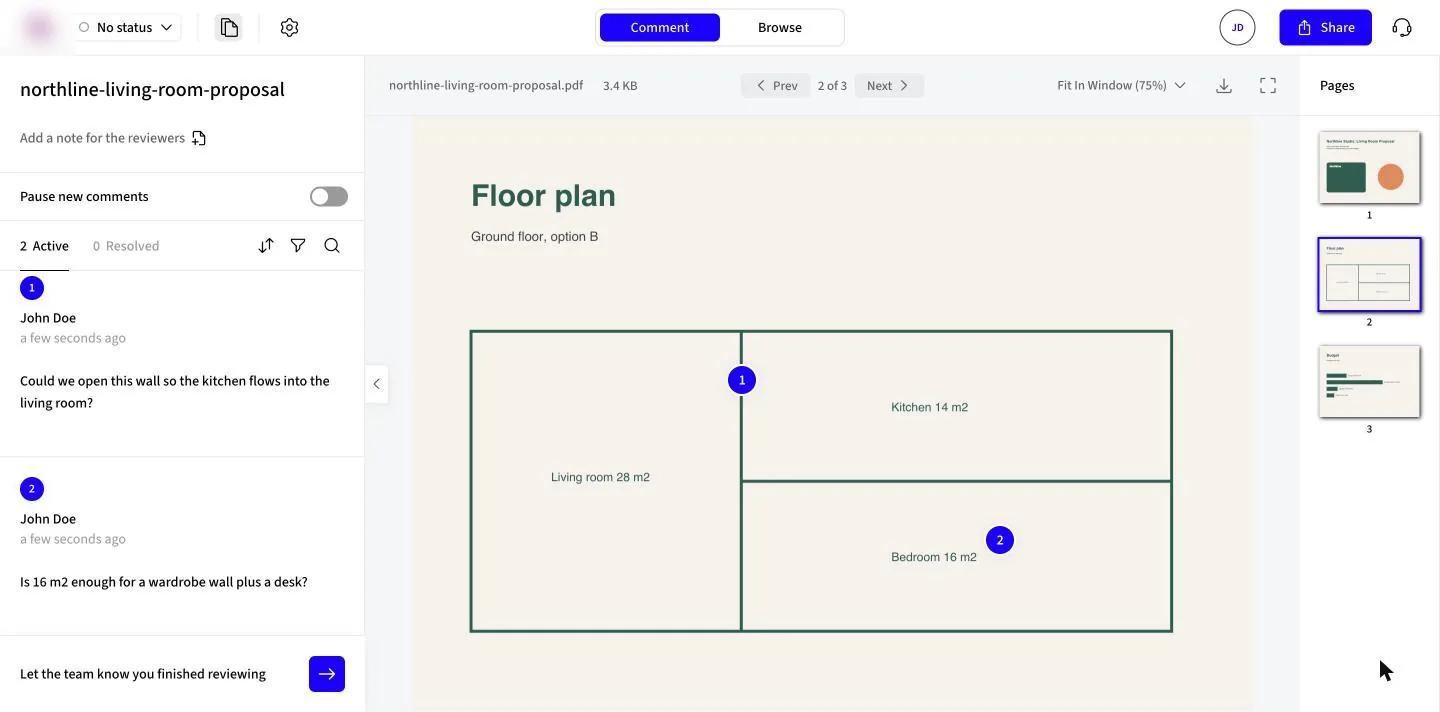Viewport: 1440px width, 712px height.
Task: Click the Floor plan heading in the document
Action: click(543, 195)
